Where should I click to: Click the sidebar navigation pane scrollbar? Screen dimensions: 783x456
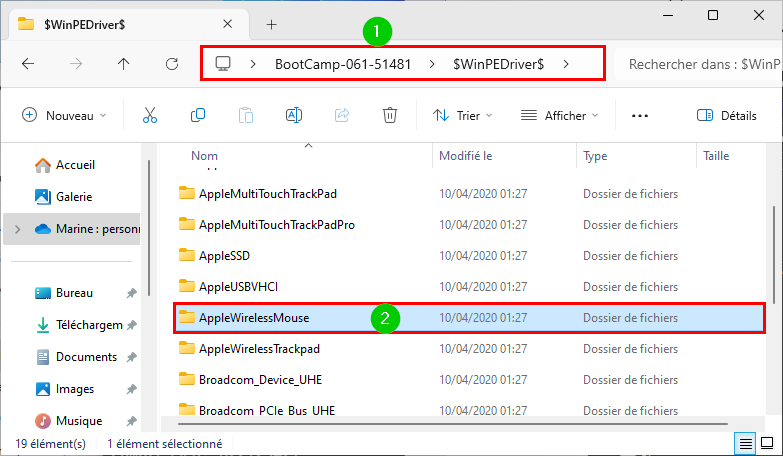coord(149,228)
